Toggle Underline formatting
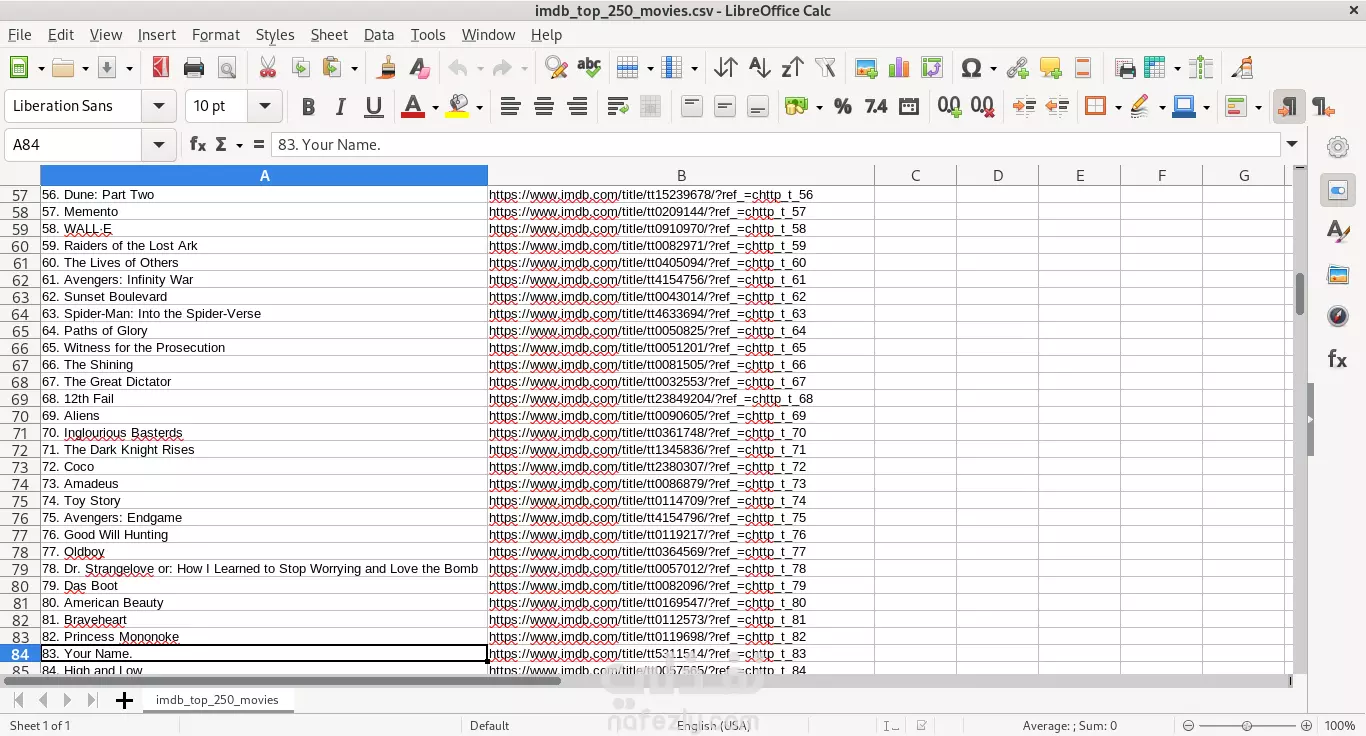Viewport: 1366px width, 736px height. click(374, 106)
